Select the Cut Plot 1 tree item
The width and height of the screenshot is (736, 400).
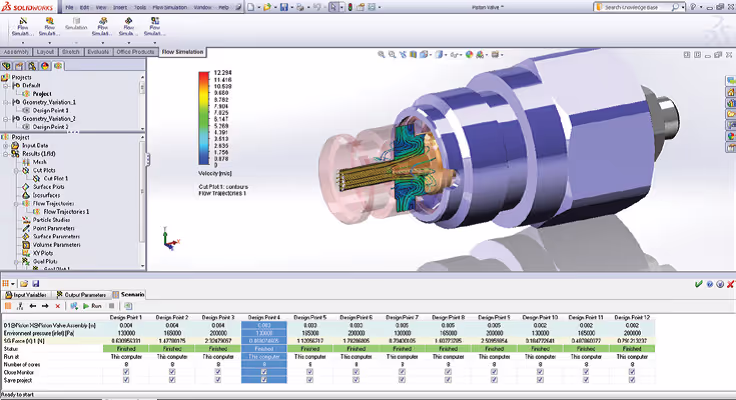[55, 178]
